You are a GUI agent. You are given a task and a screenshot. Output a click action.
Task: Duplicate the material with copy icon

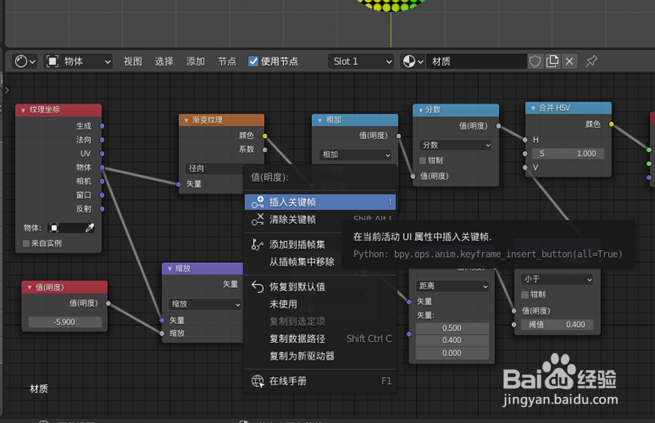[552, 61]
